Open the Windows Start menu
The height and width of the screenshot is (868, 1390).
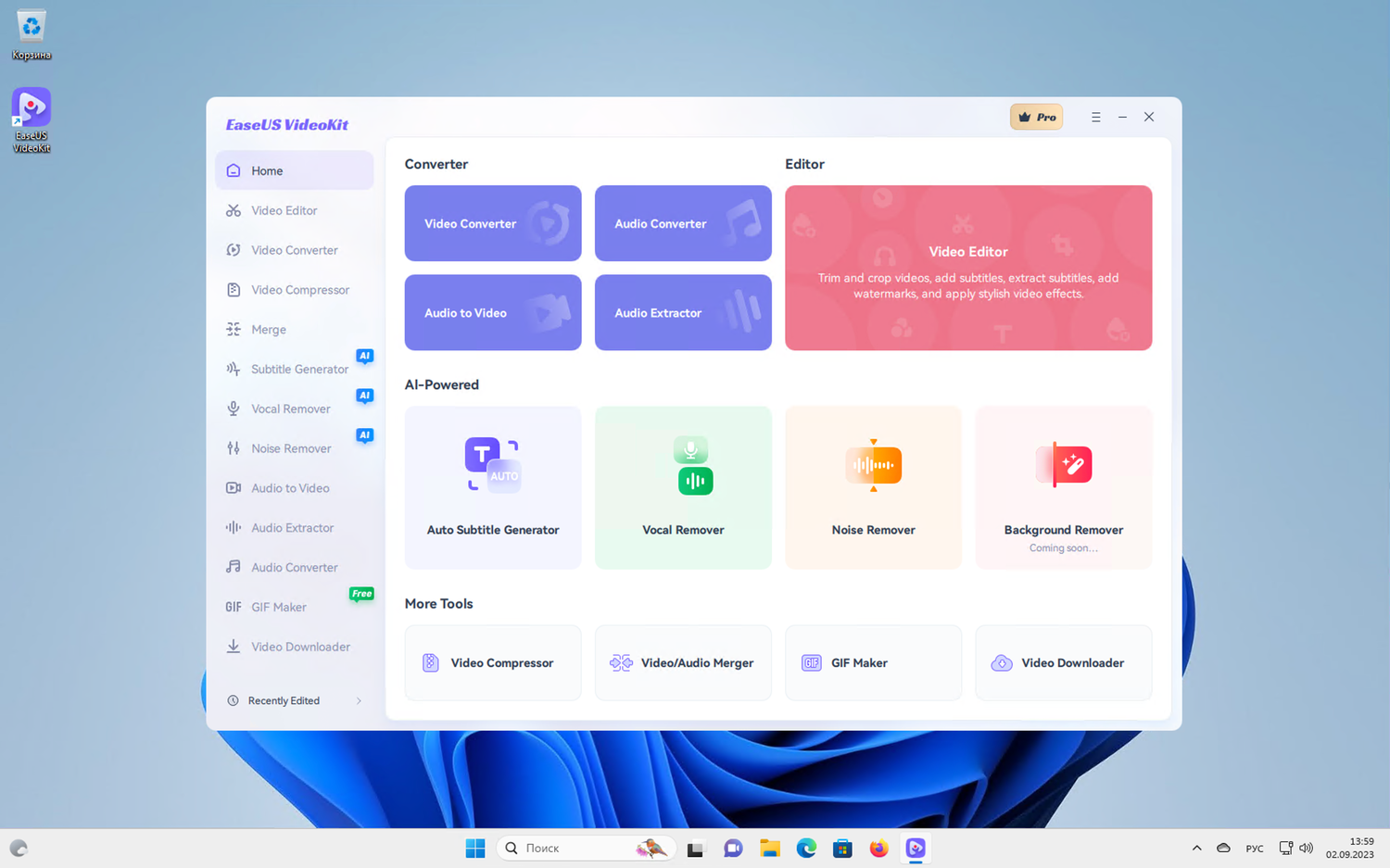(x=475, y=848)
